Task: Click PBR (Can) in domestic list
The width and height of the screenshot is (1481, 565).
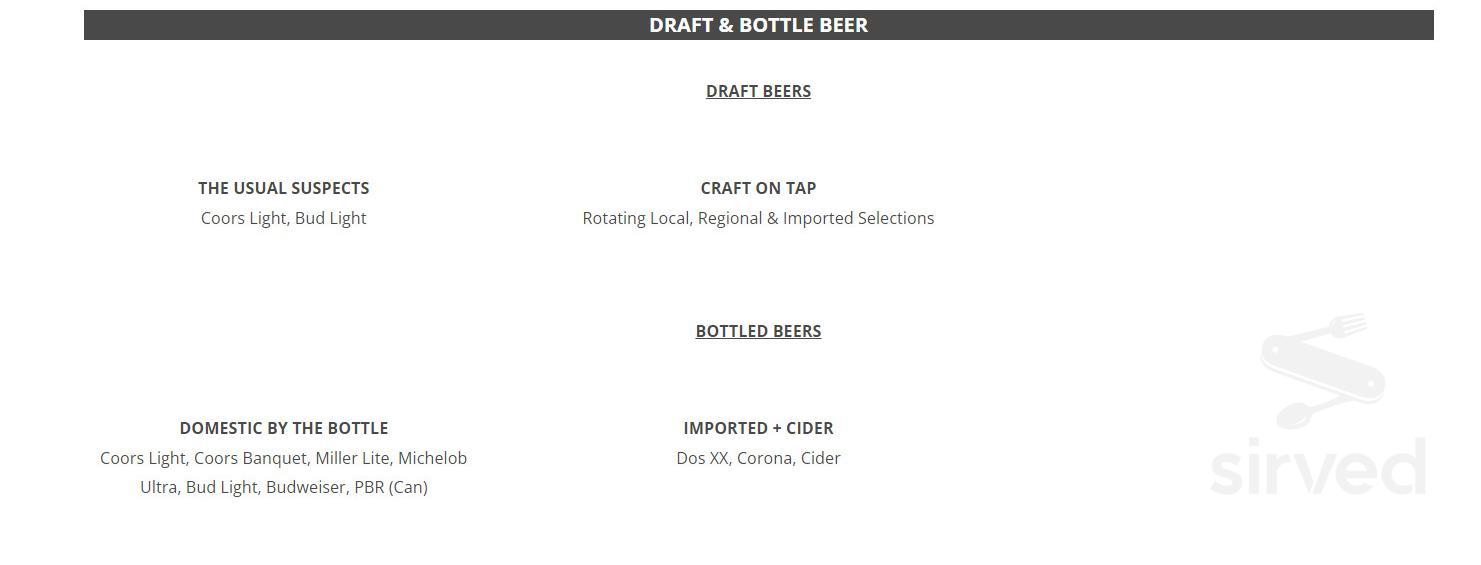Action: pyautogui.click(x=390, y=487)
